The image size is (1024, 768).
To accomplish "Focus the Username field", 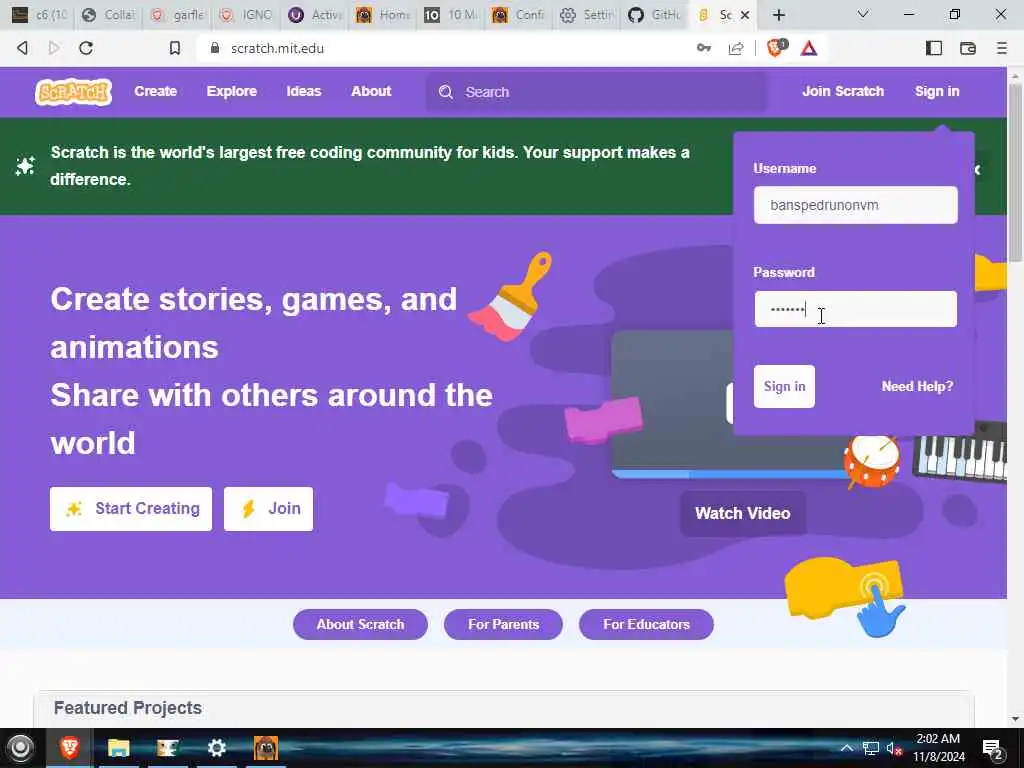I will point(856,205).
